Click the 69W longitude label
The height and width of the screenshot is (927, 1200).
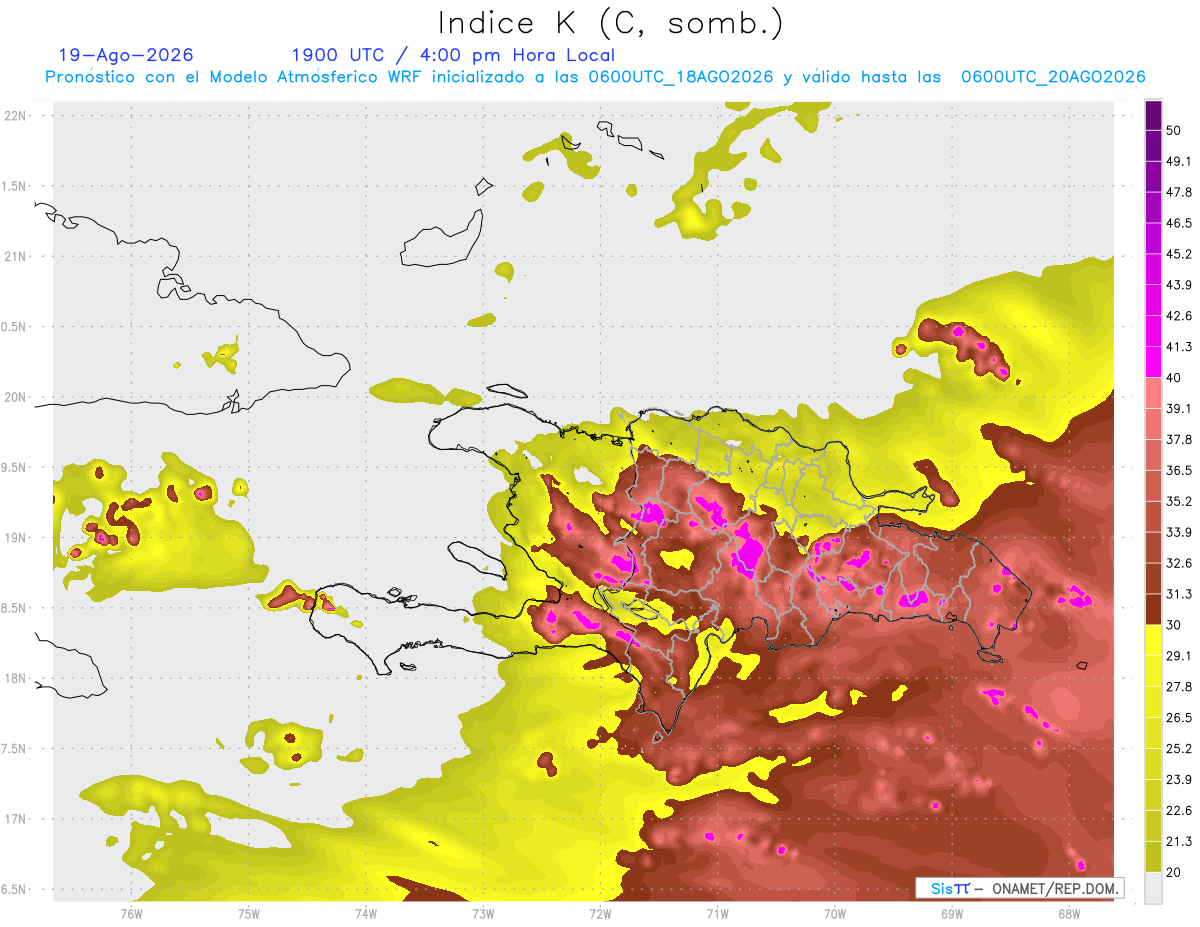coord(951,913)
